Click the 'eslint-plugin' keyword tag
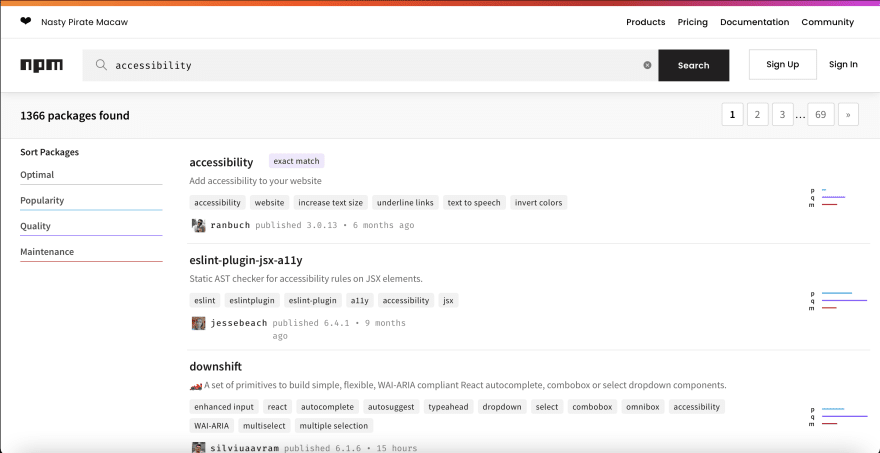This screenshot has width=880, height=453. (x=313, y=300)
